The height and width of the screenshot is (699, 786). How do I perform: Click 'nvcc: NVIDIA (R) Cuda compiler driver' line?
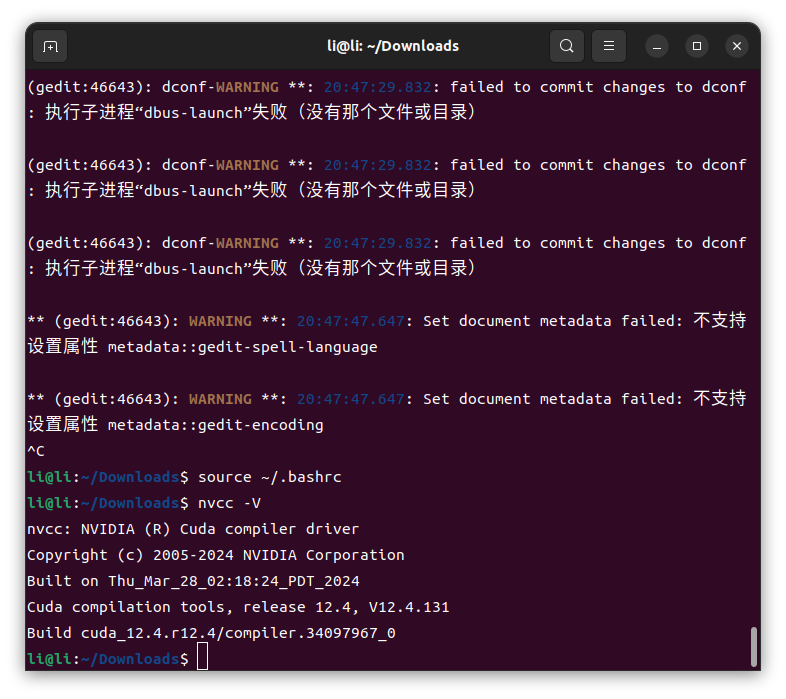click(193, 529)
